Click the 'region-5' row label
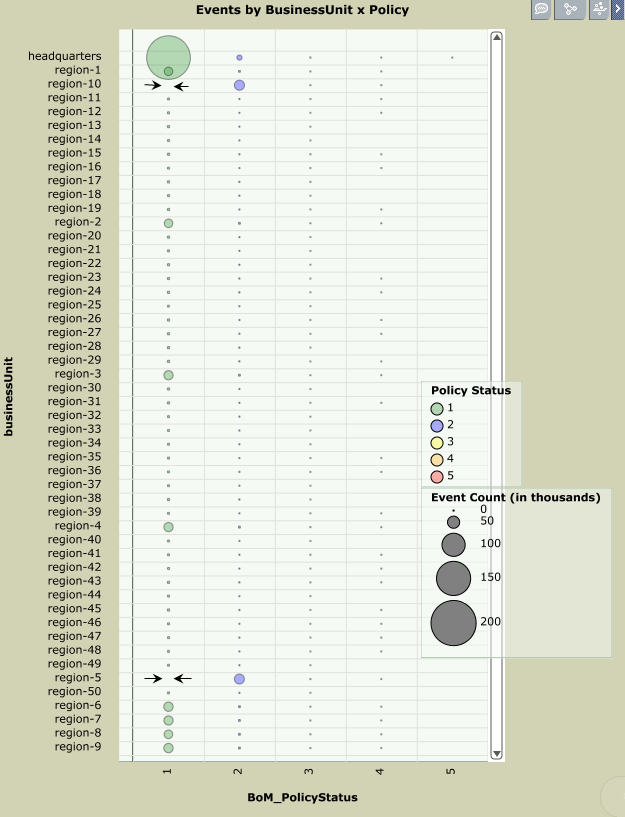 click(78, 677)
